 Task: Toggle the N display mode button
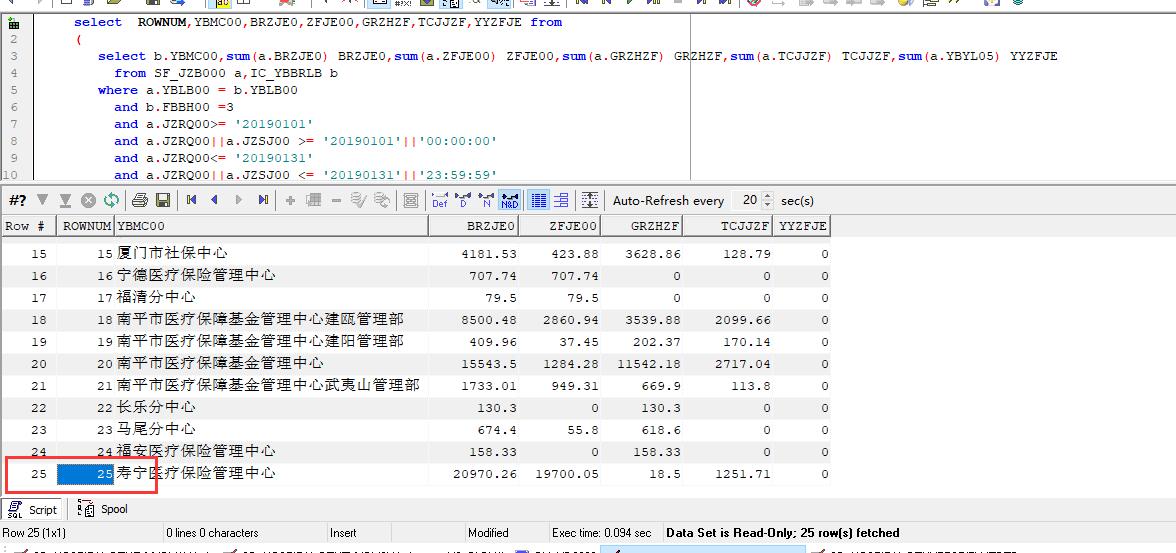point(487,200)
